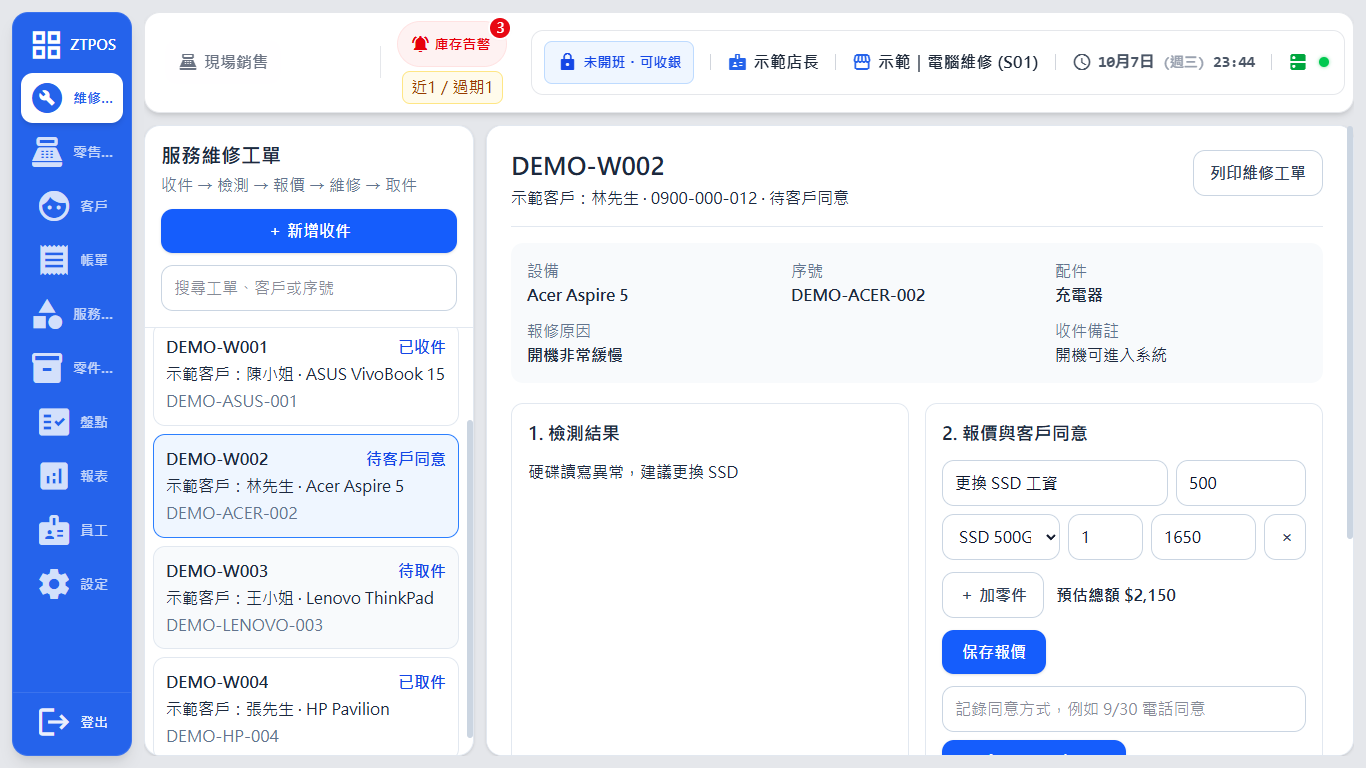Click the work order list scrollbar
Viewport: 1366px width, 768px height.
(470, 577)
